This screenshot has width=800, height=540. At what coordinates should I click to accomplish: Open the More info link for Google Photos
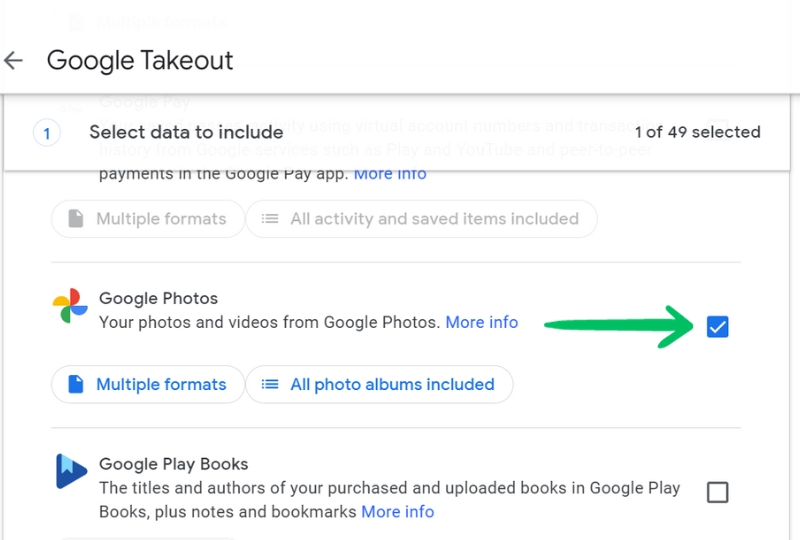(482, 322)
